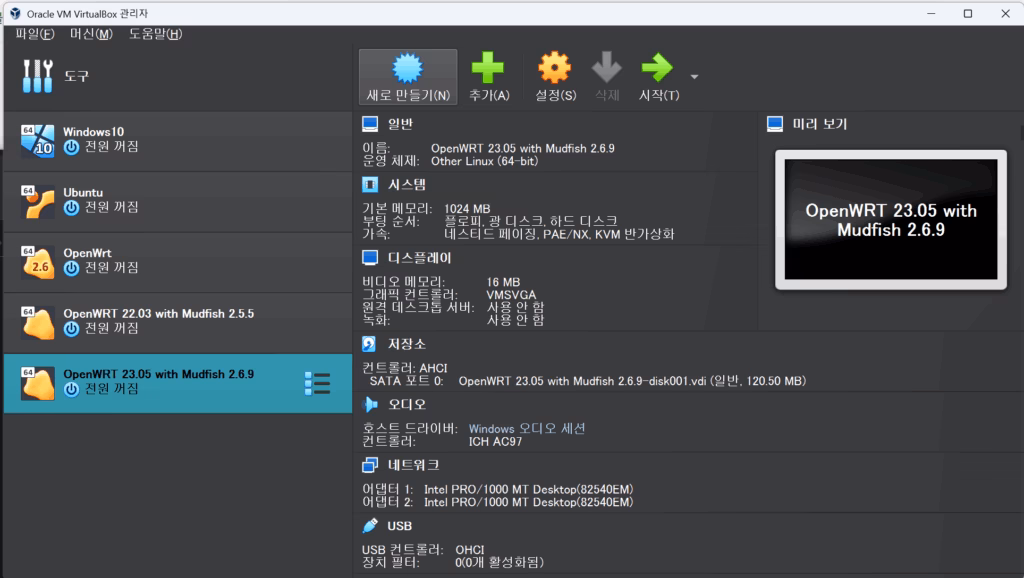The height and width of the screenshot is (578, 1024).
Task: Open the 디스플레이 section header
Action: (419, 258)
